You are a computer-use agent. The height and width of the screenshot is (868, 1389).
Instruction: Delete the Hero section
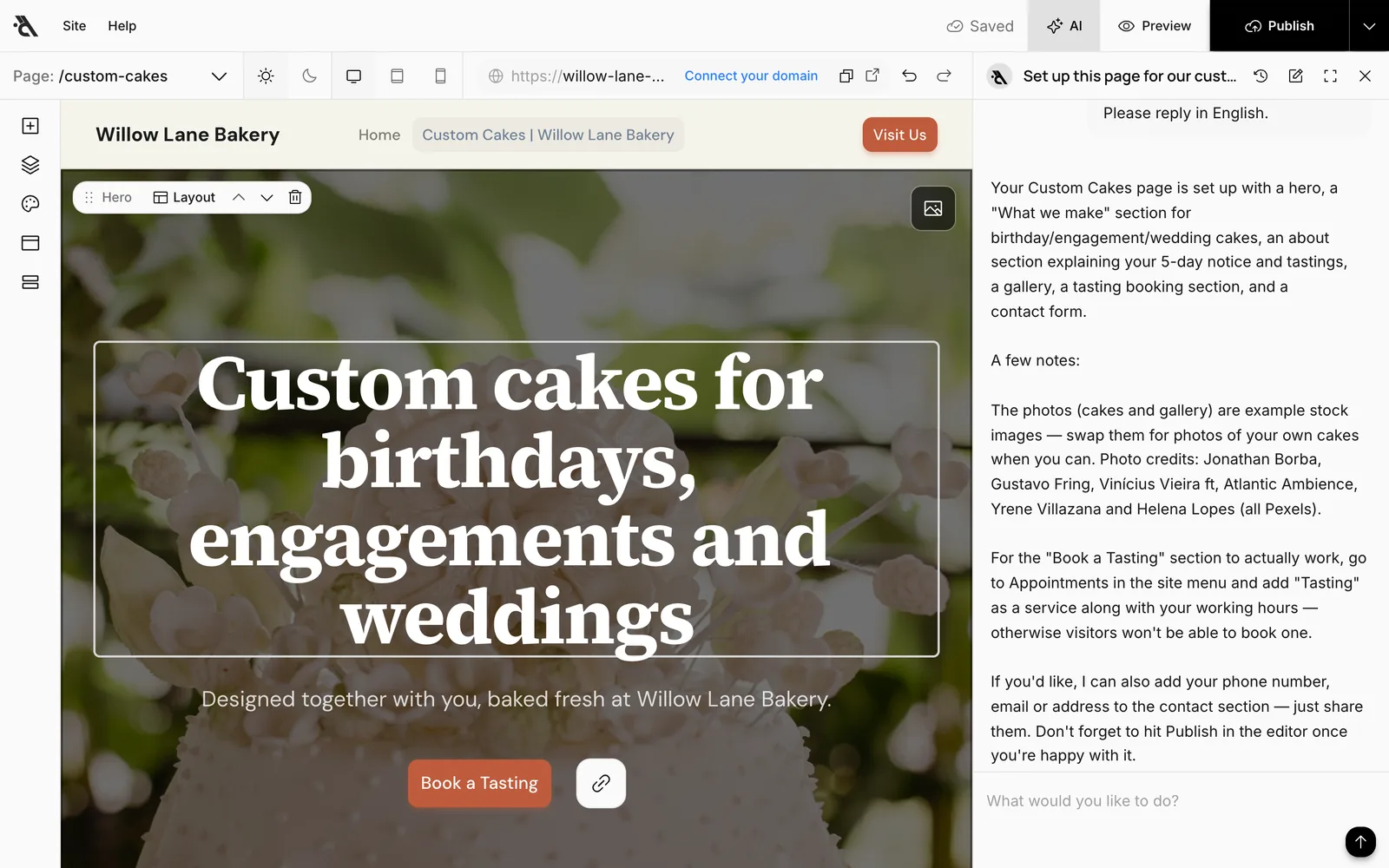click(x=295, y=198)
